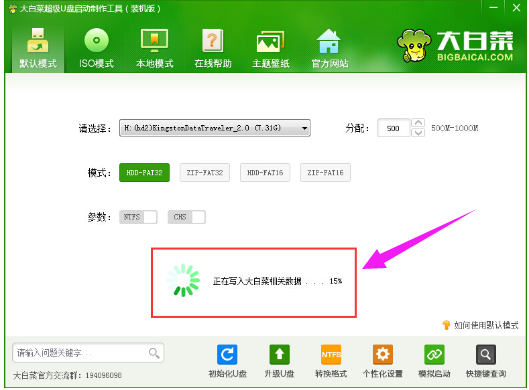529x390 pixels.
Task: Switch to ISO模式 tab
Action: 96,48
